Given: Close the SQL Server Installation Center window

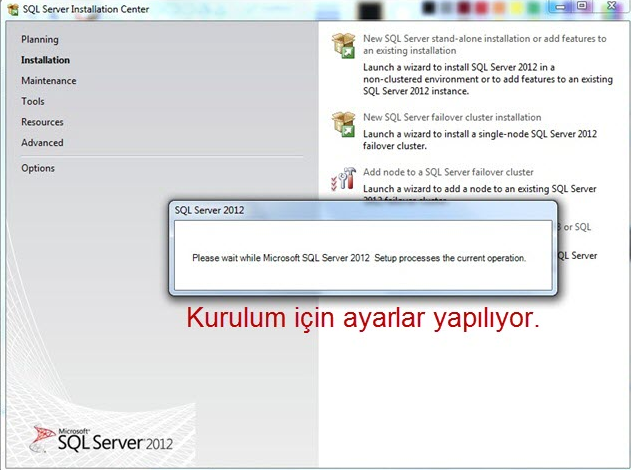Looking at the screenshot, I should 611,6.
